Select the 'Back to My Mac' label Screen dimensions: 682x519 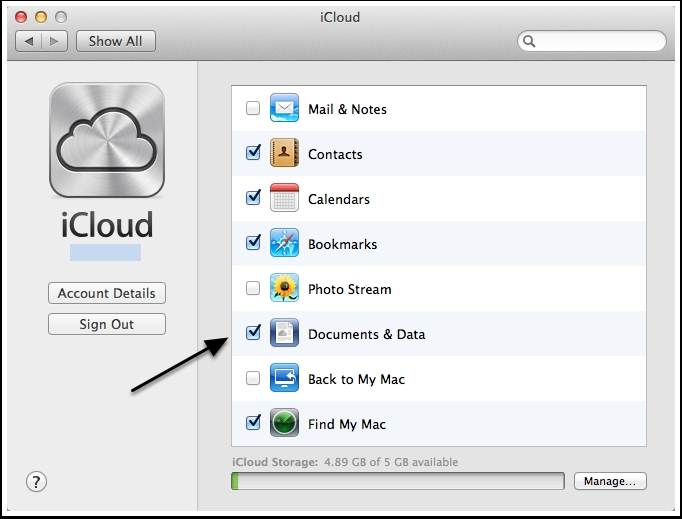tap(356, 379)
